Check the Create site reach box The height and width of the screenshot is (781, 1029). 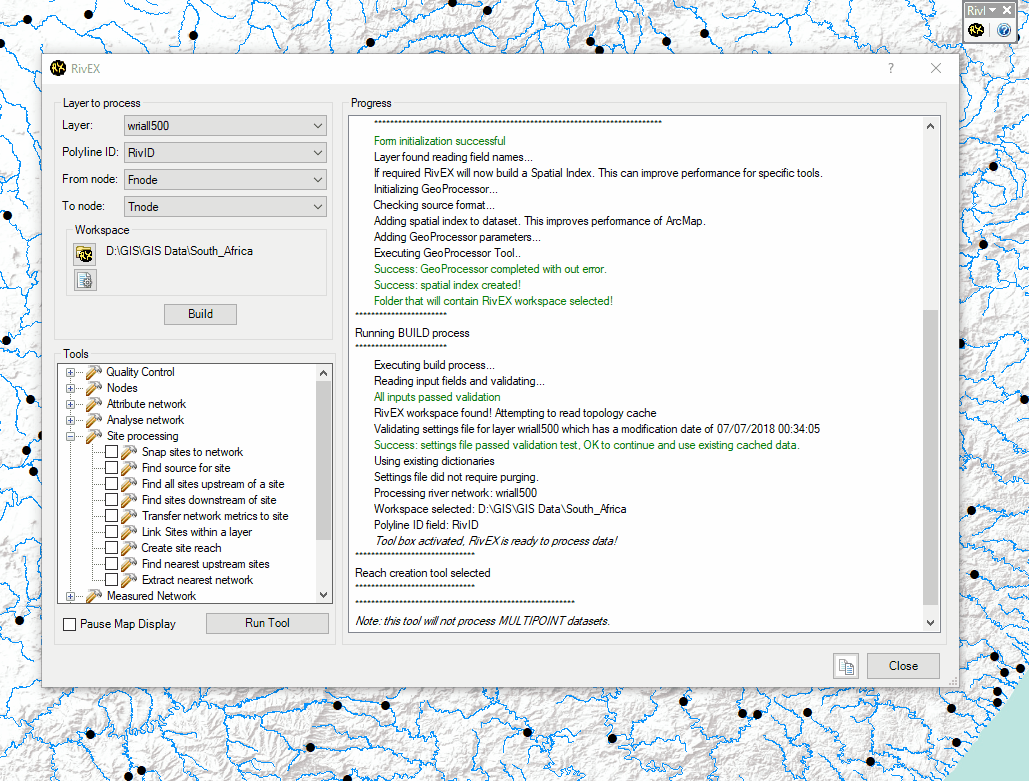click(x=112, y=548)
